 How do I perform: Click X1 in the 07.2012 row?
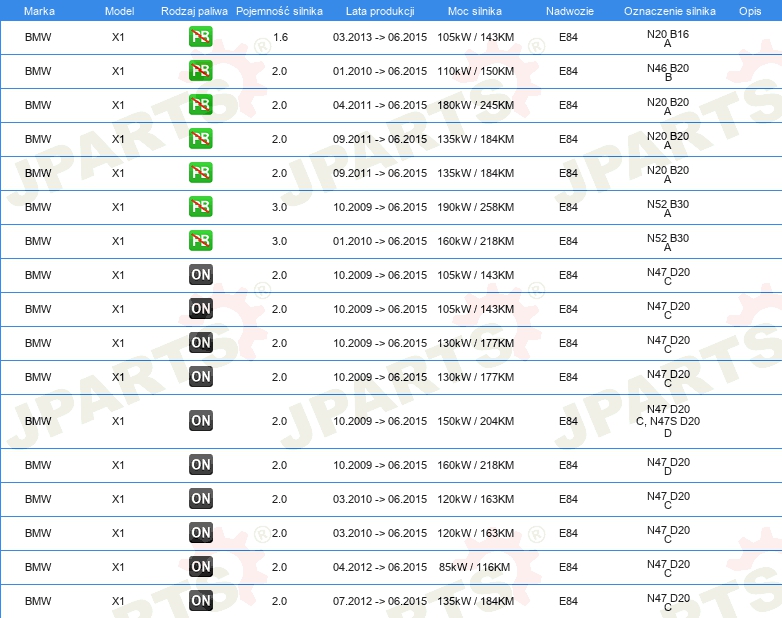(x=118, y=601)
